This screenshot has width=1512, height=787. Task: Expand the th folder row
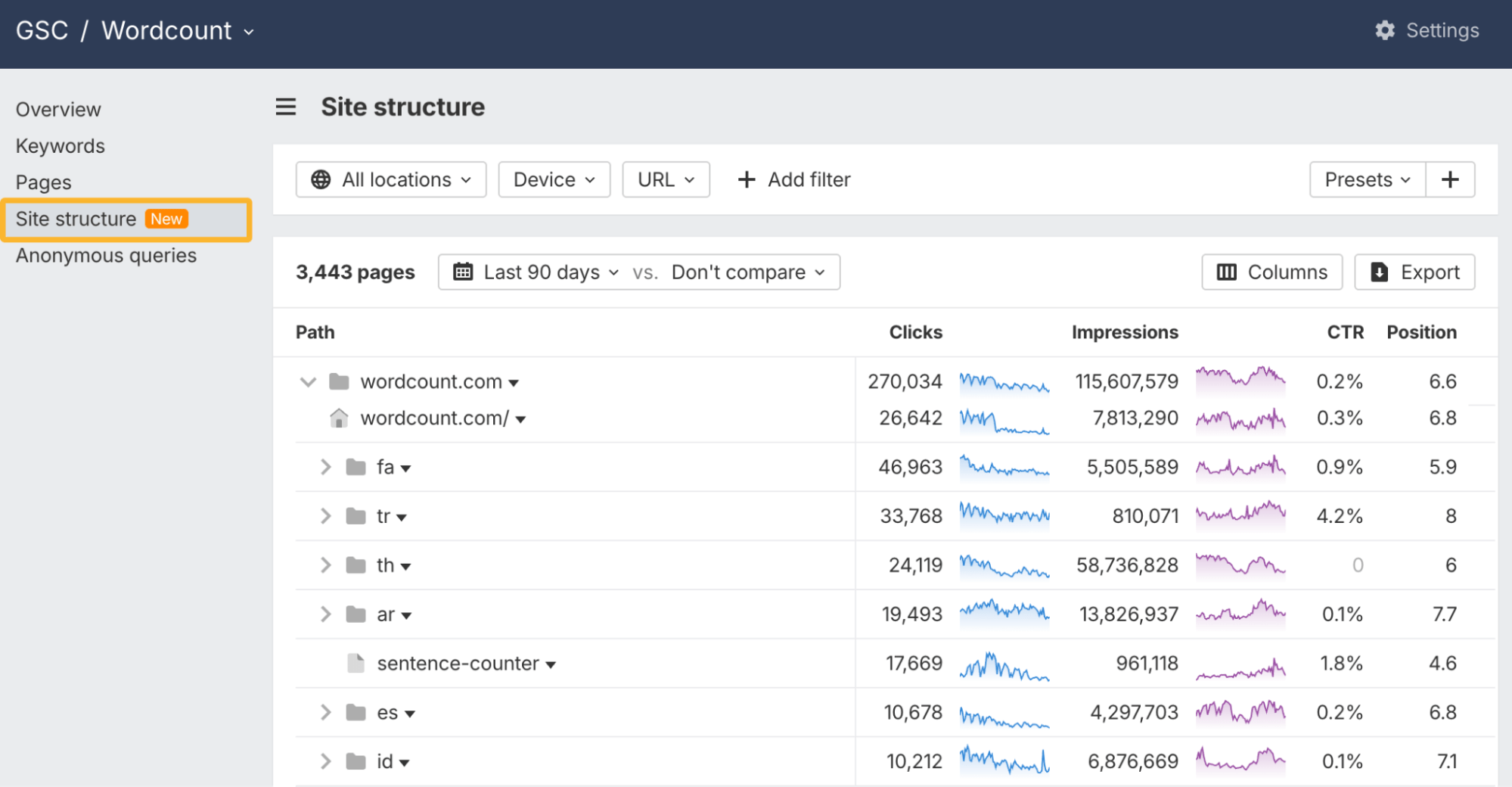coord(325,565)
